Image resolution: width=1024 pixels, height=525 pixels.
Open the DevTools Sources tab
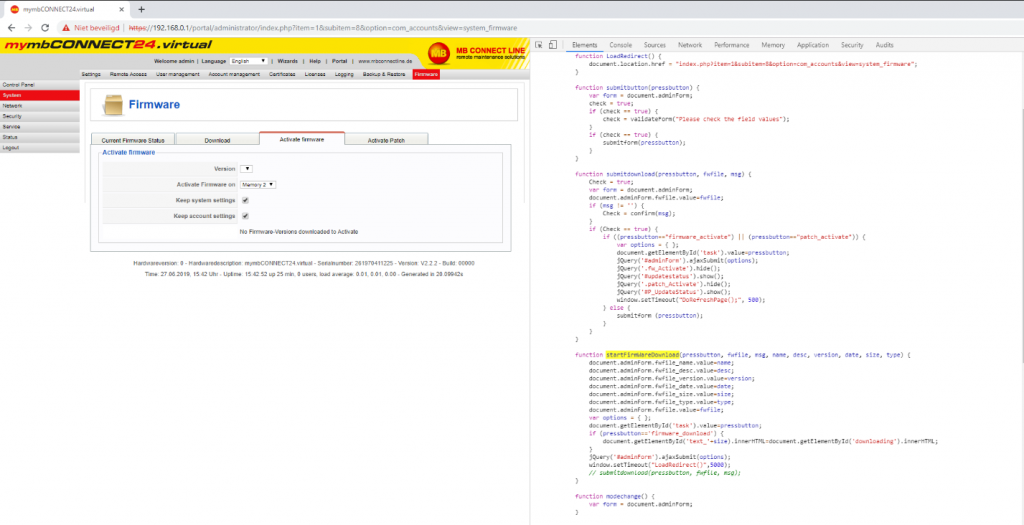(x=654, y=45)
